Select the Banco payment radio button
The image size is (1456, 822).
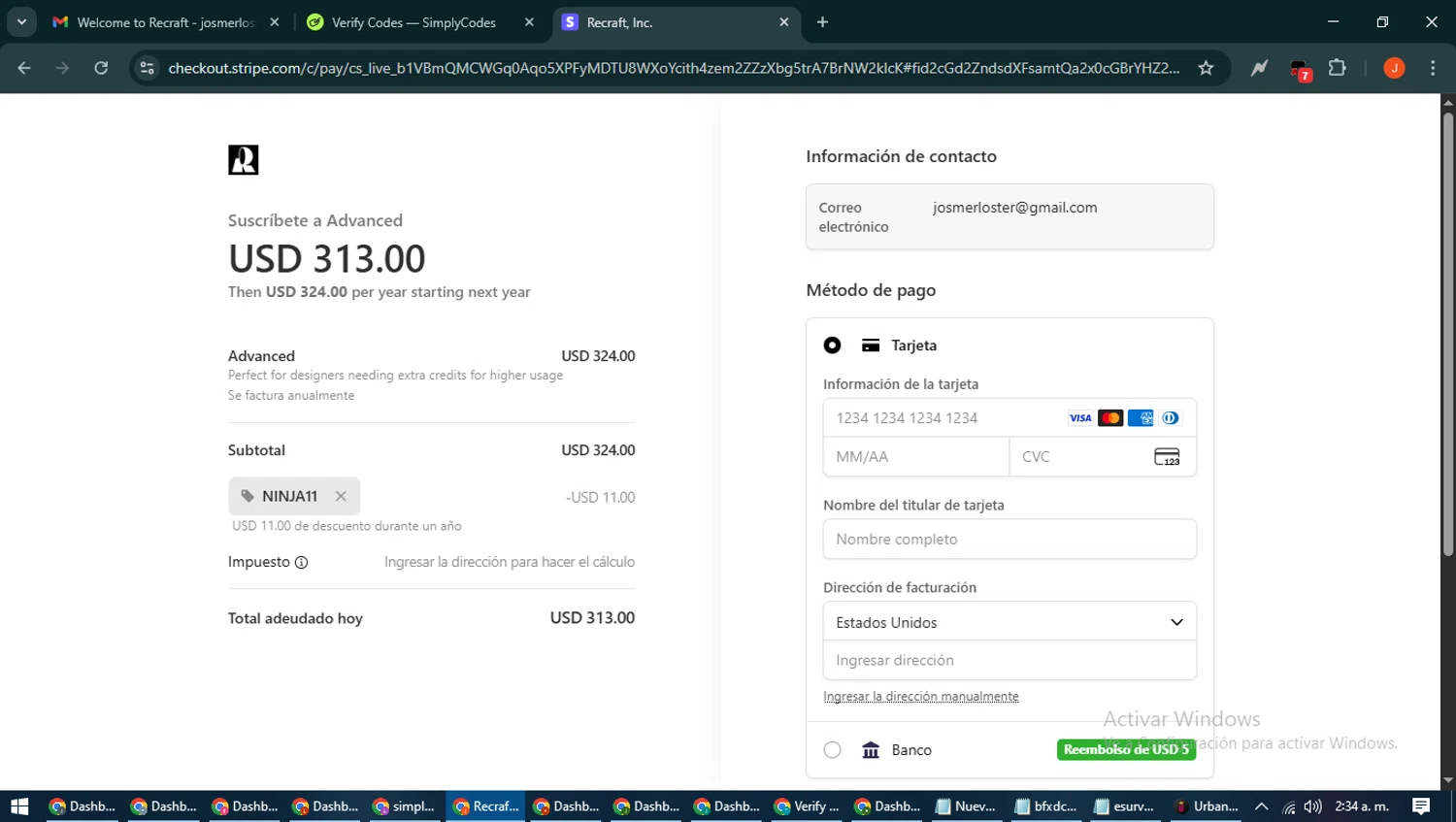pyautogui.click(x=832, y=749)
